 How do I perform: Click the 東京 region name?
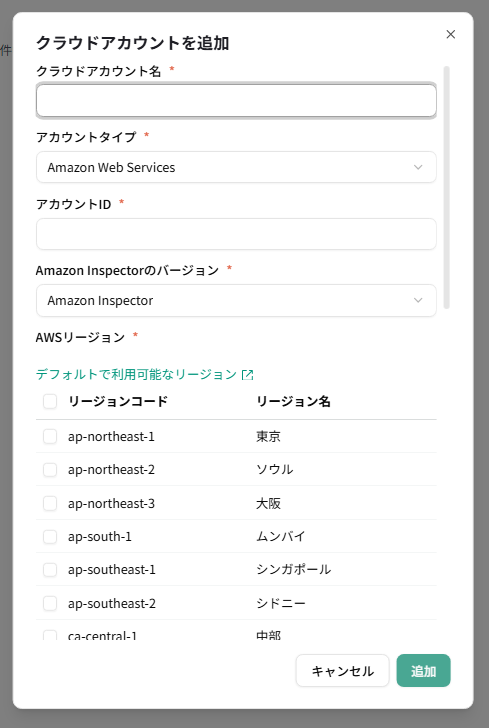pos(268,436)
